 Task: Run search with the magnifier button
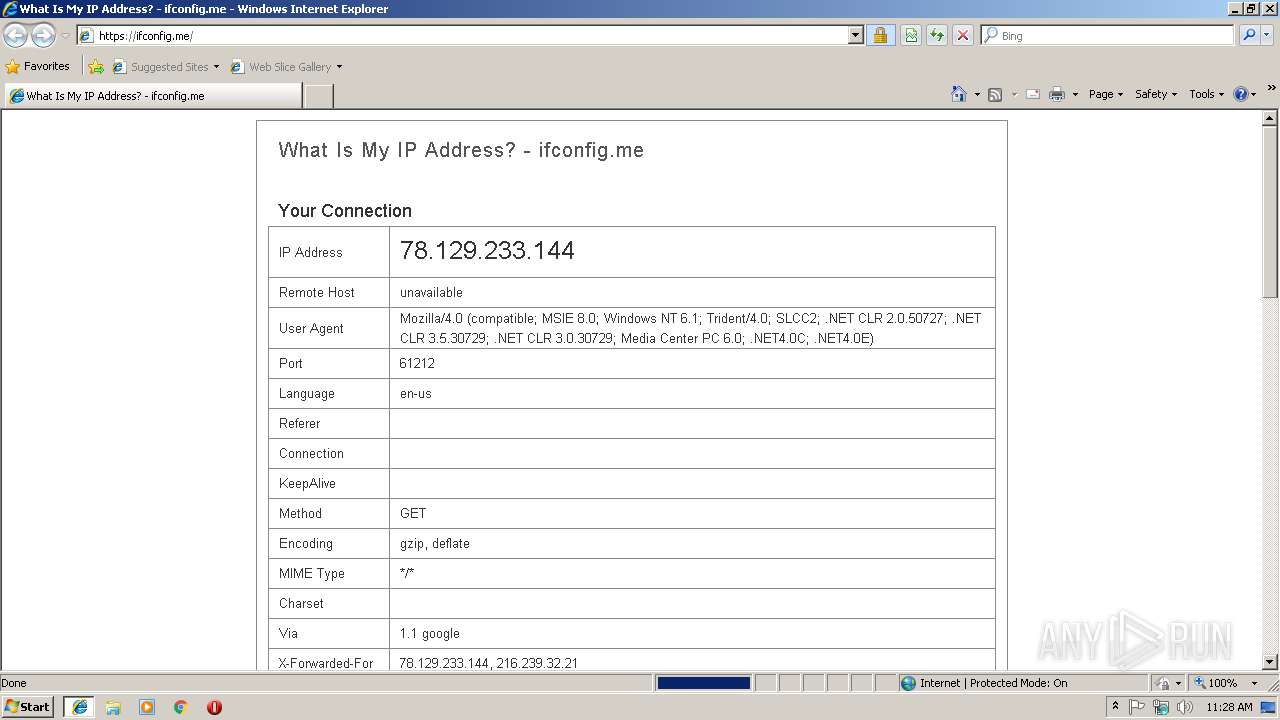click(x=1249, y=35)
